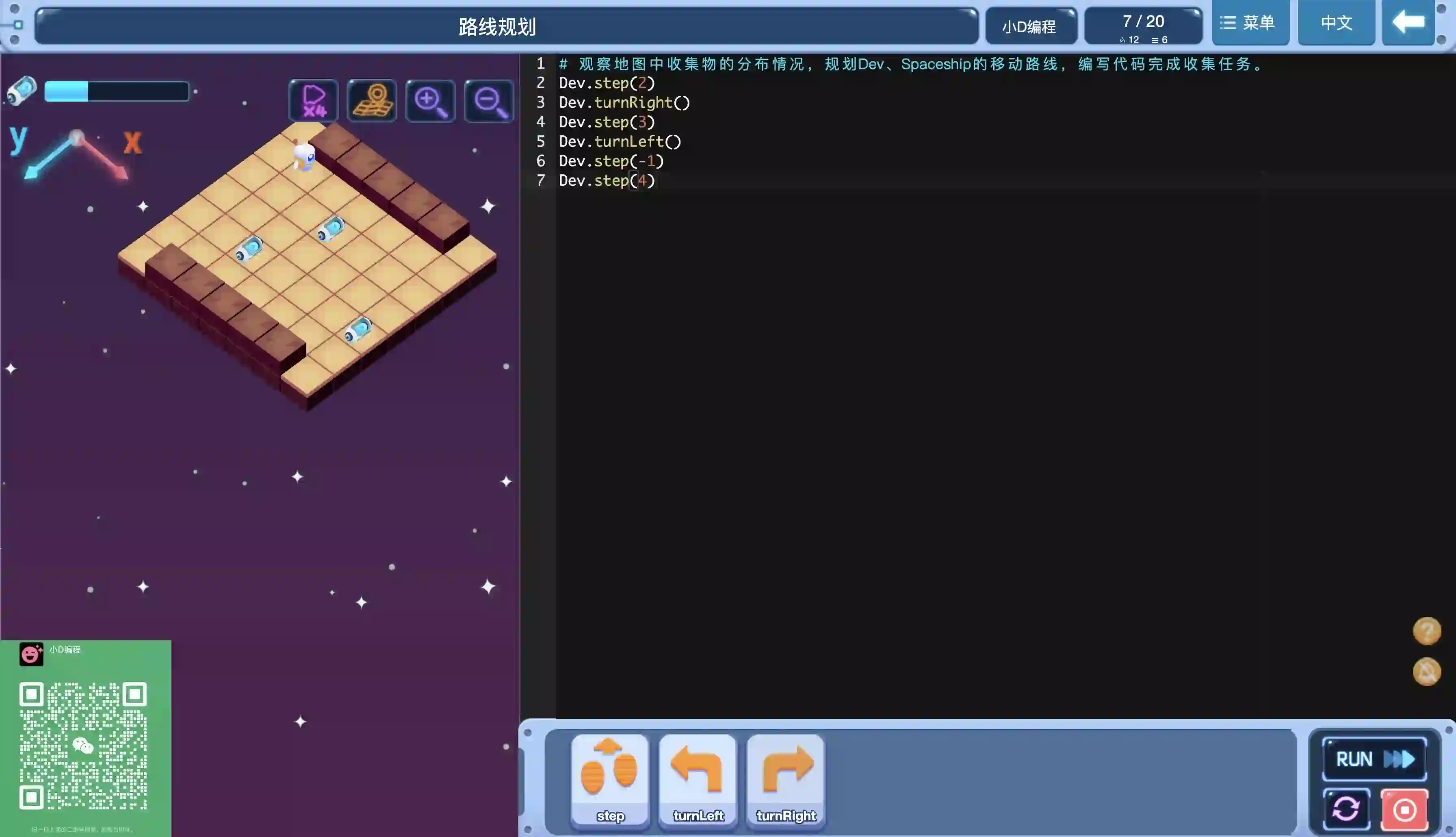
Task: Click the zoom out magnifier icon
Action: pos(489,101)
